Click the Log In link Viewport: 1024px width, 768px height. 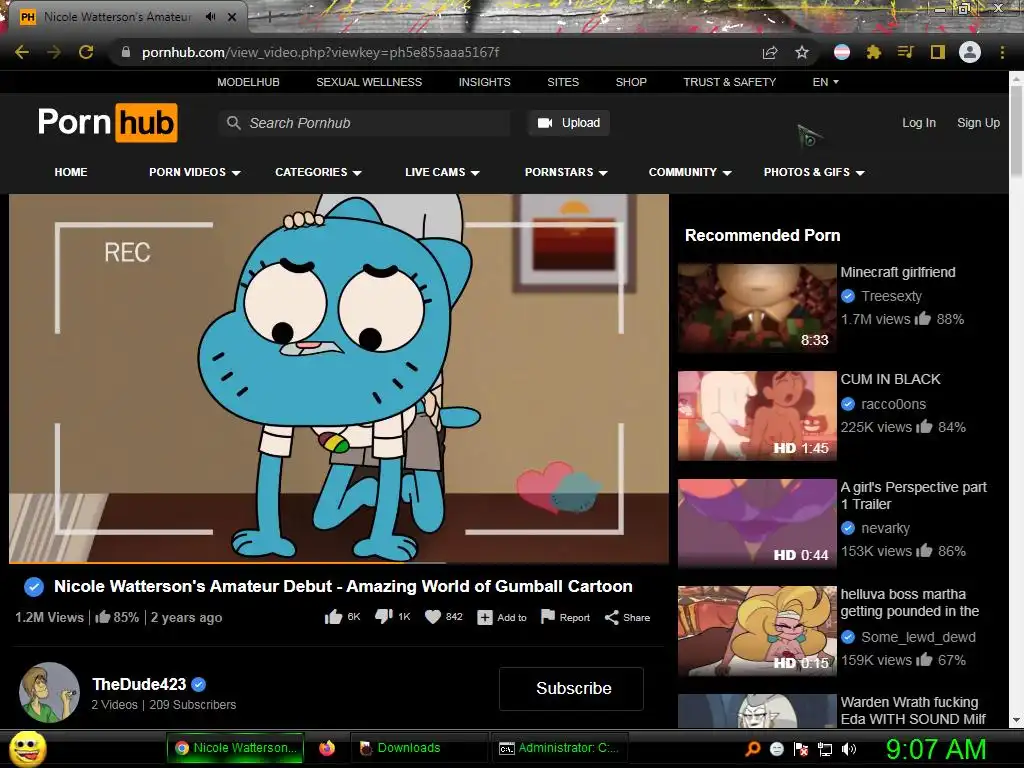[x=919, y=123]
